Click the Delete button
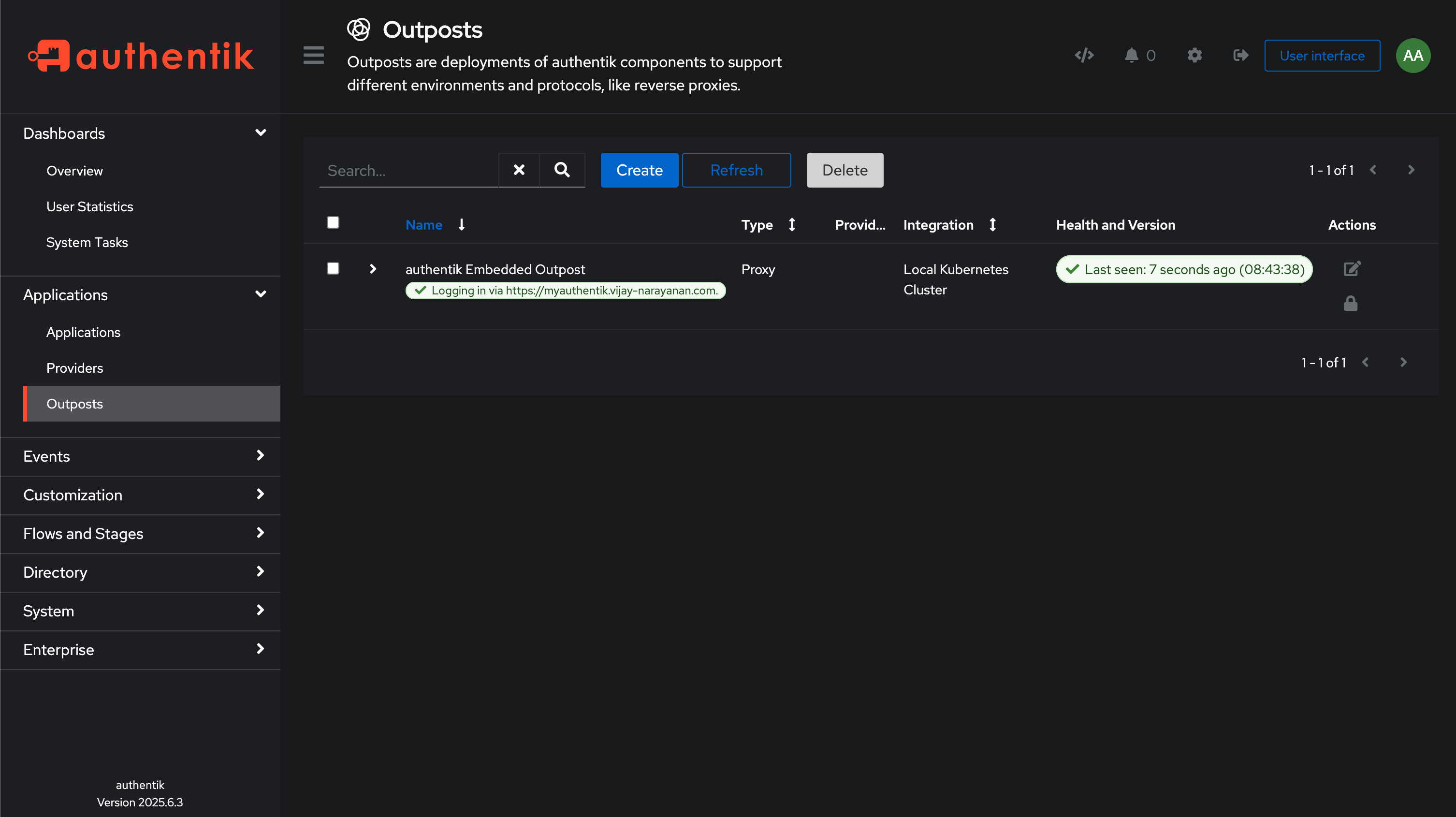This screenshot has height=817, width=1456. point(844,170)
